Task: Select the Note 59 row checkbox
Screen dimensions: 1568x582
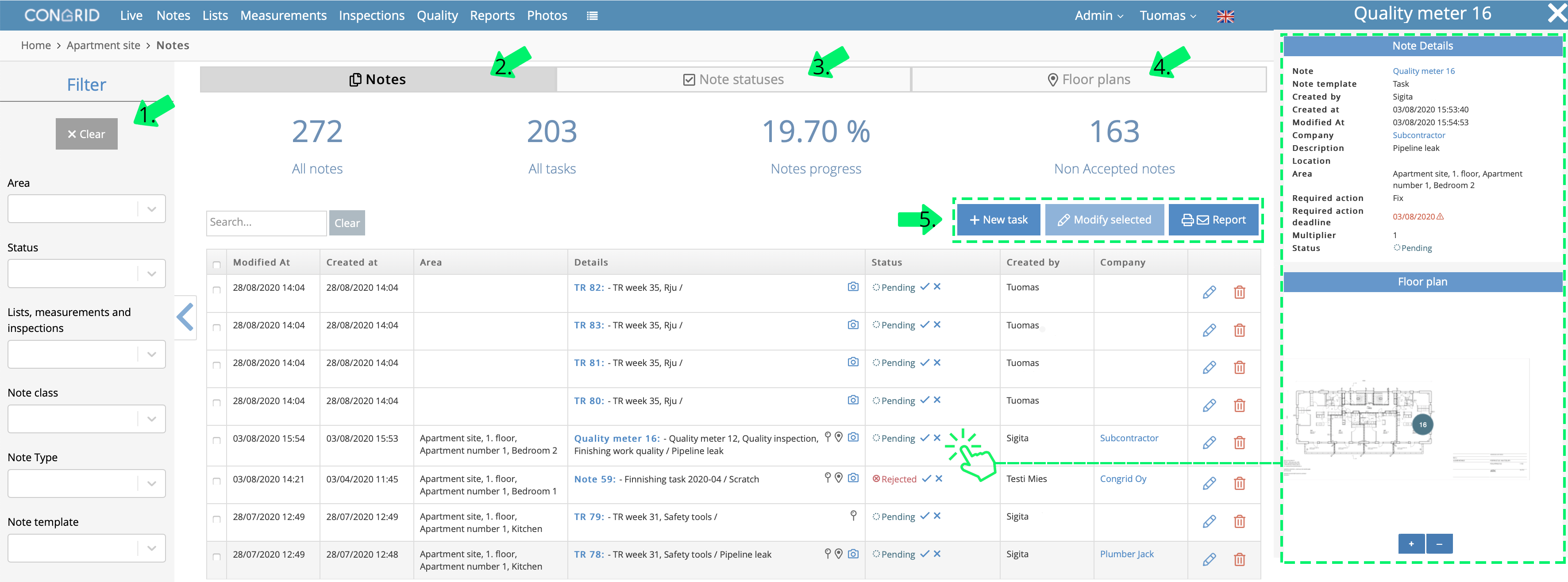Action: click(217, 481)
